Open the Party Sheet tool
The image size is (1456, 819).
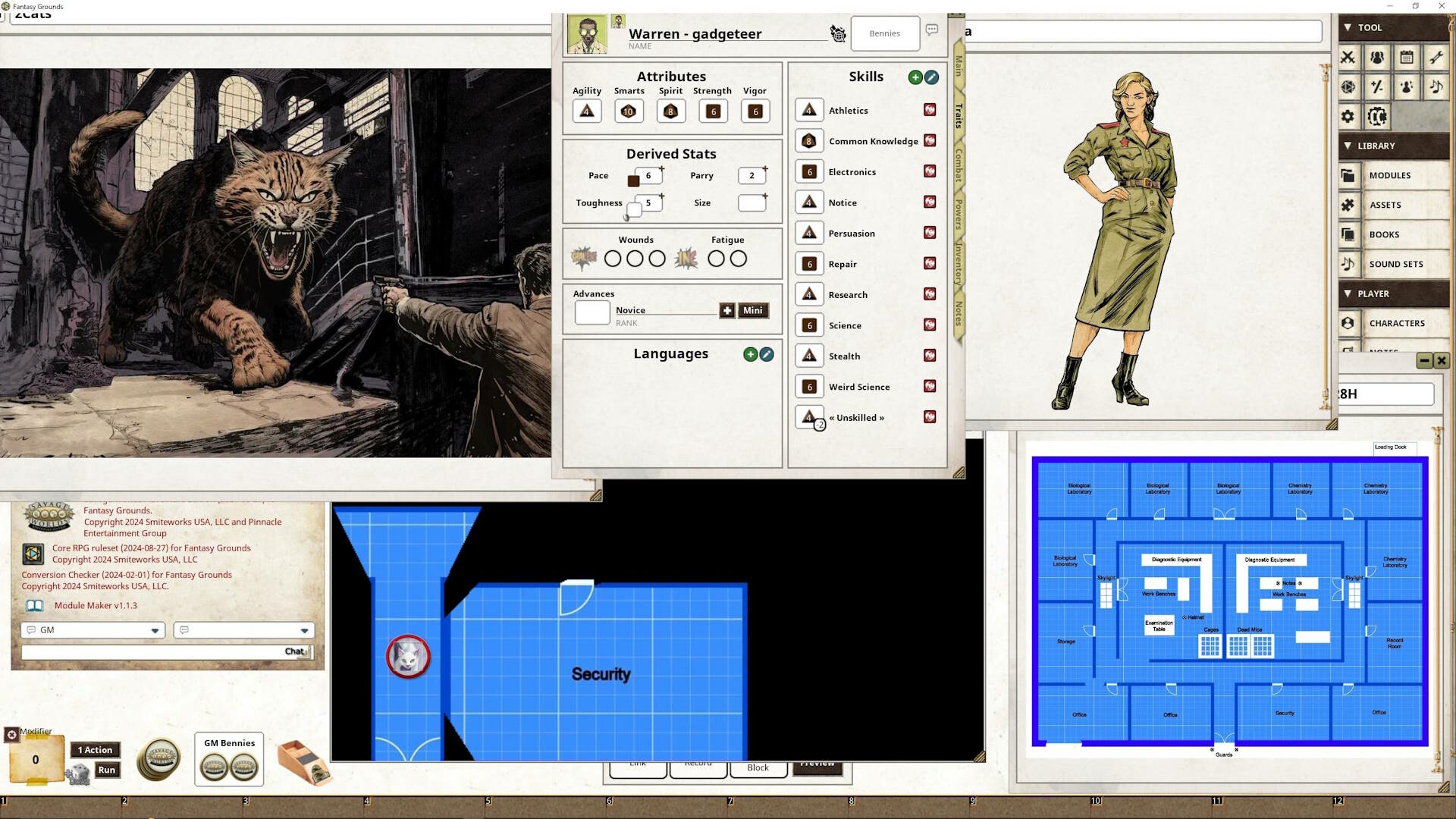1379,58
